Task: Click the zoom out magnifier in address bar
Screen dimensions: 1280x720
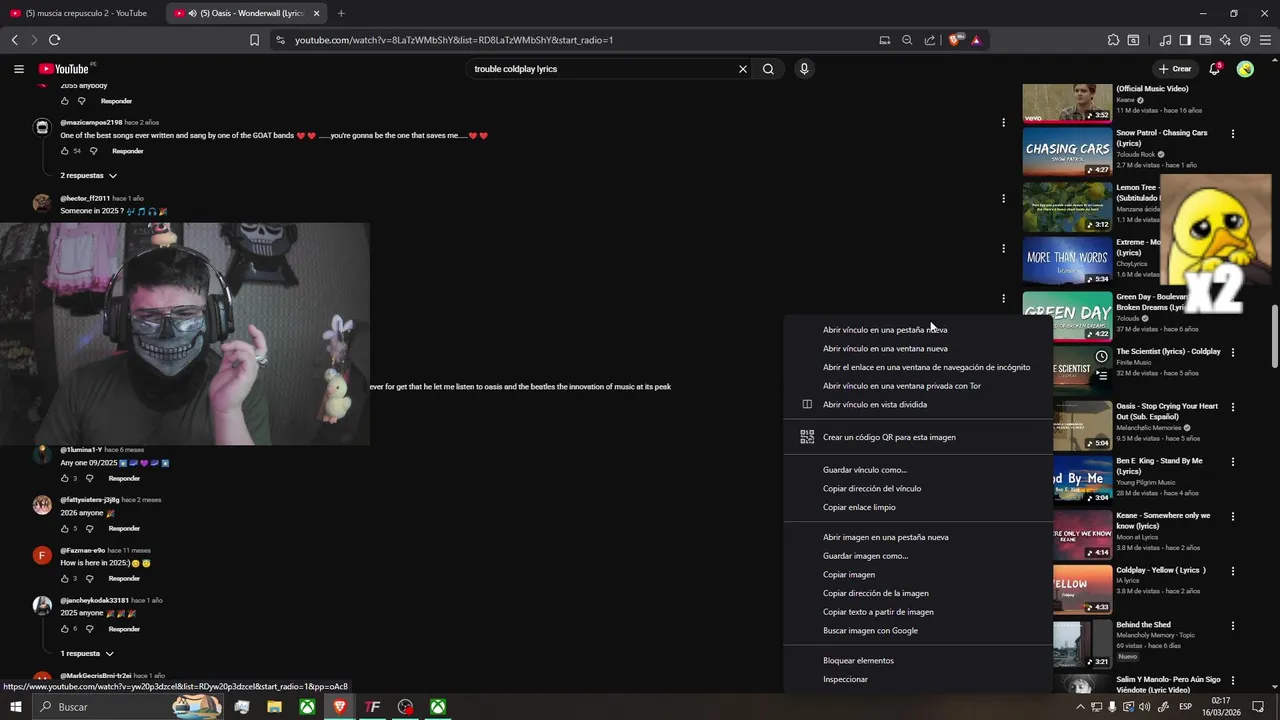Action: pyautogui.click(x=907, y=40)
